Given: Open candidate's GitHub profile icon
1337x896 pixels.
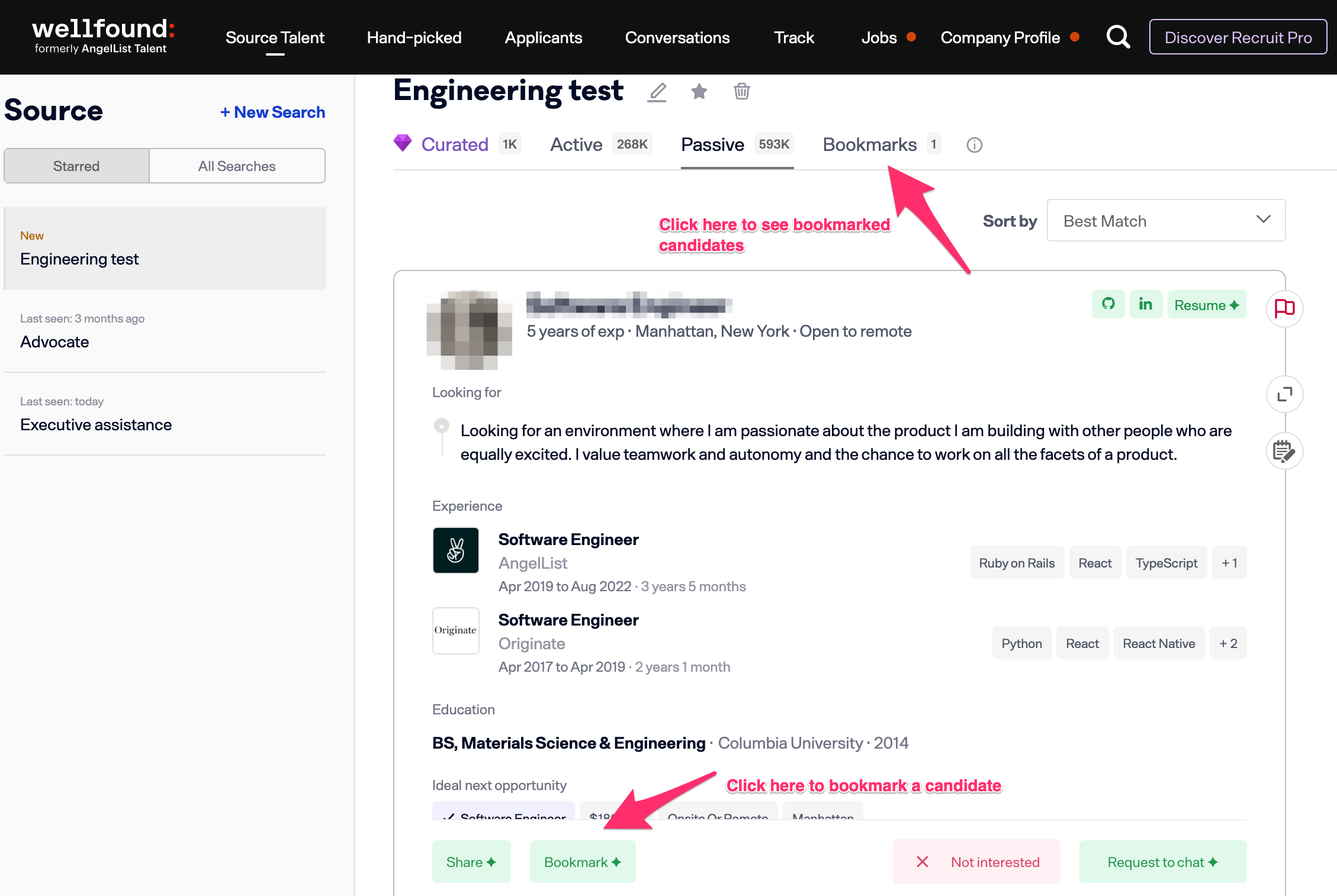Looking at the screenshot, I should [1108, 304].
